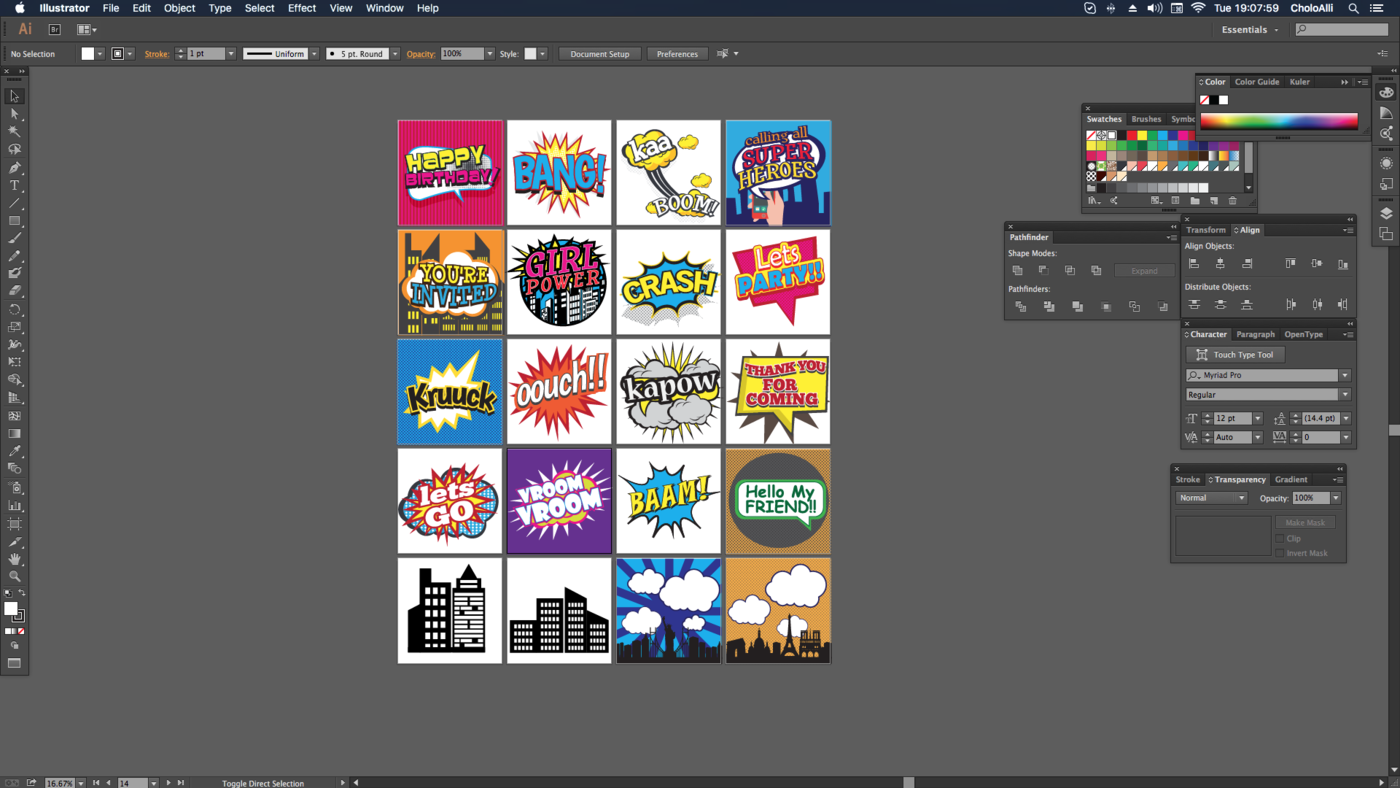
Task: Open the Select menu in the menu bar
Action: pos(259,8)
